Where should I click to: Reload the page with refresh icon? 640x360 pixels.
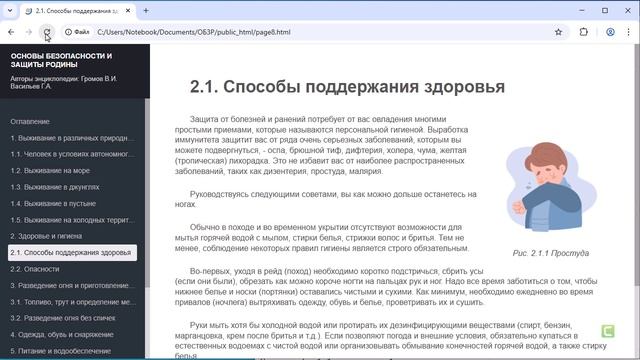47,32
